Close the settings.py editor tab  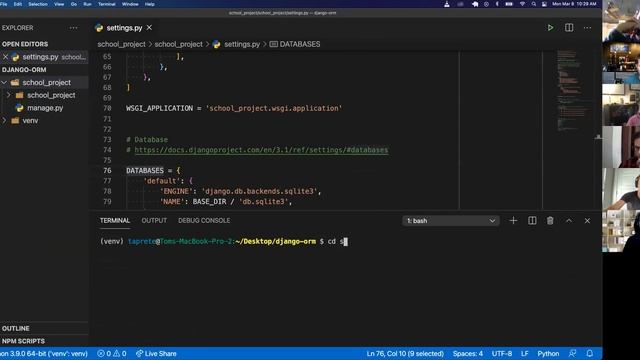click(x=149, y=27)
